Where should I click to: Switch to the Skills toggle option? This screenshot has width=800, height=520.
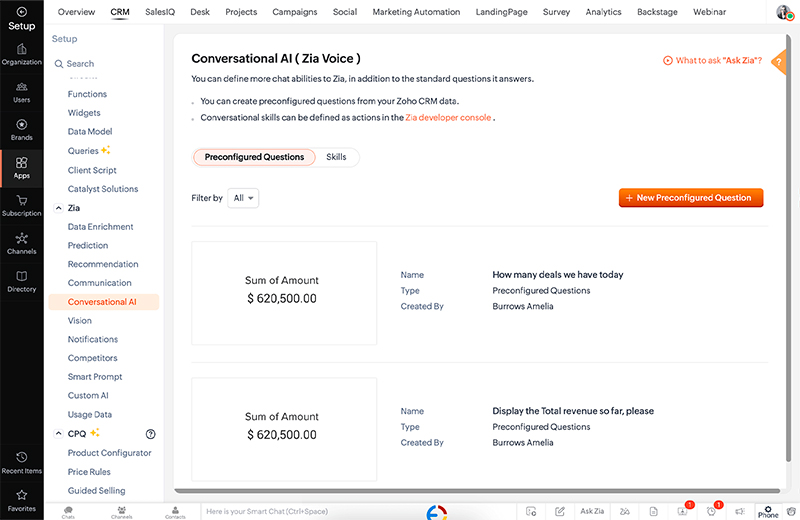pos(336,157)
